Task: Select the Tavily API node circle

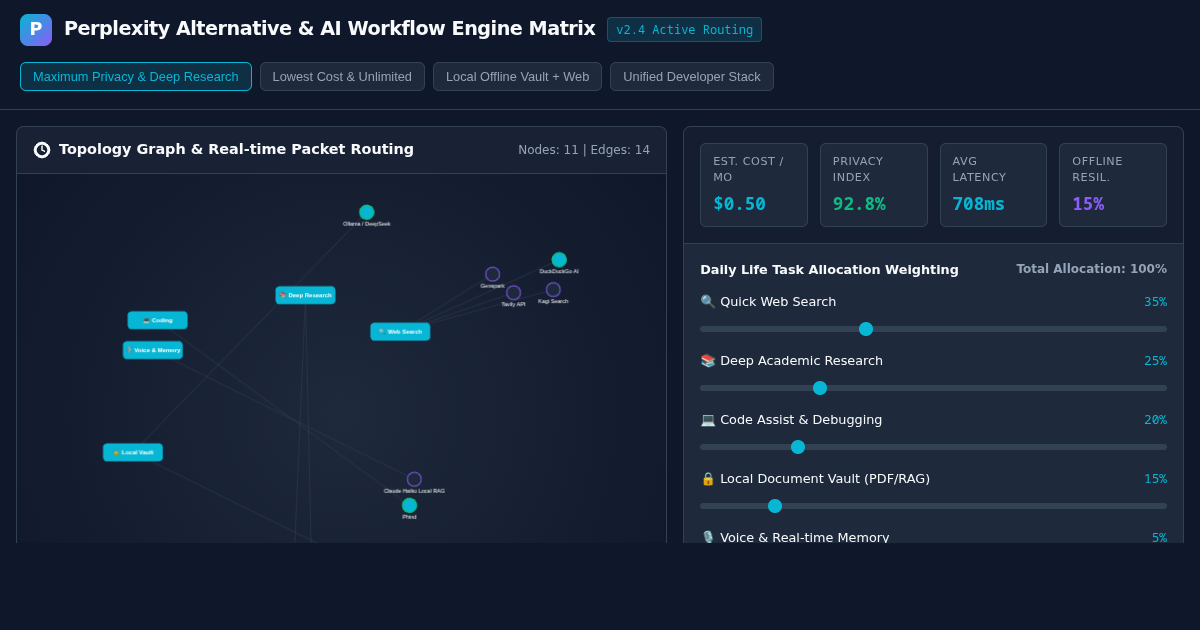Action: (513, 293)
